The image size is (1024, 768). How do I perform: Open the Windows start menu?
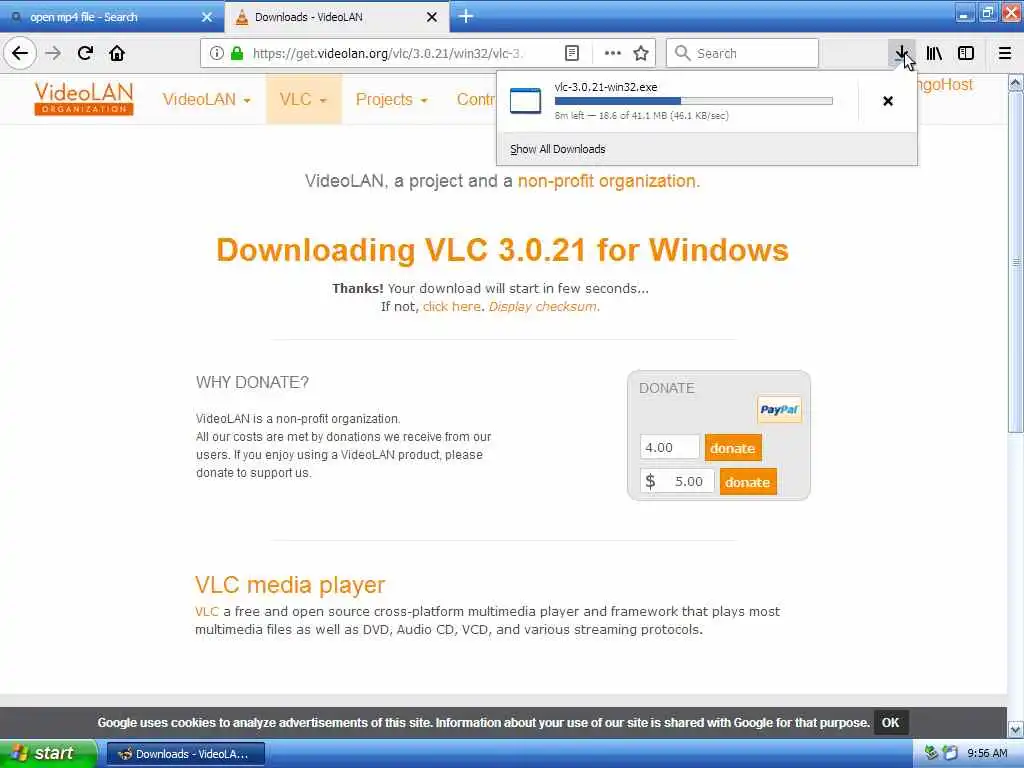48,754
